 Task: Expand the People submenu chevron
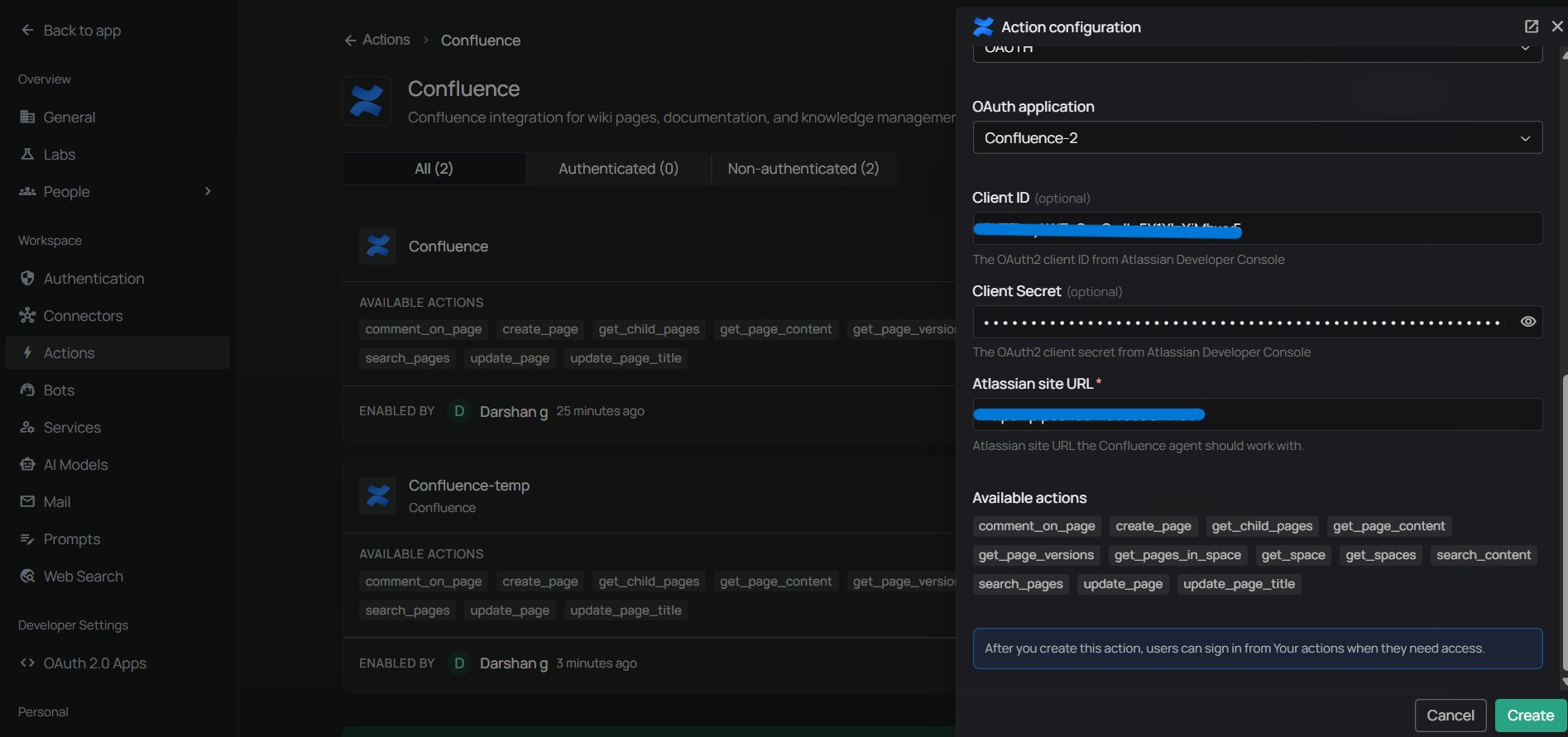(208, 191)
